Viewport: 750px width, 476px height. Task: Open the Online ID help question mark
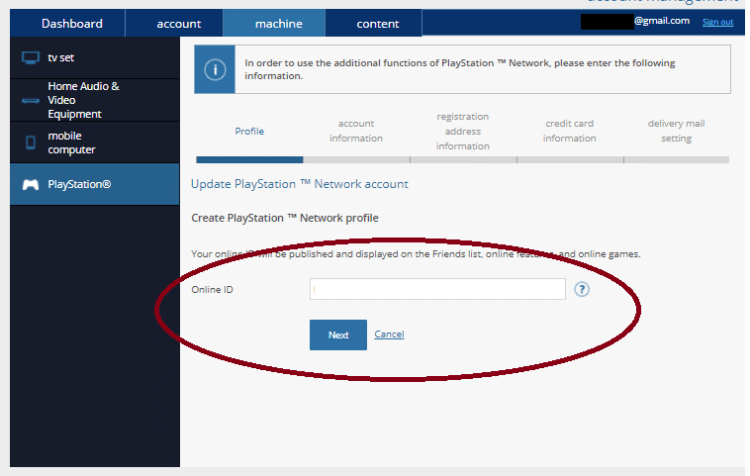click(x=582, y=289)
